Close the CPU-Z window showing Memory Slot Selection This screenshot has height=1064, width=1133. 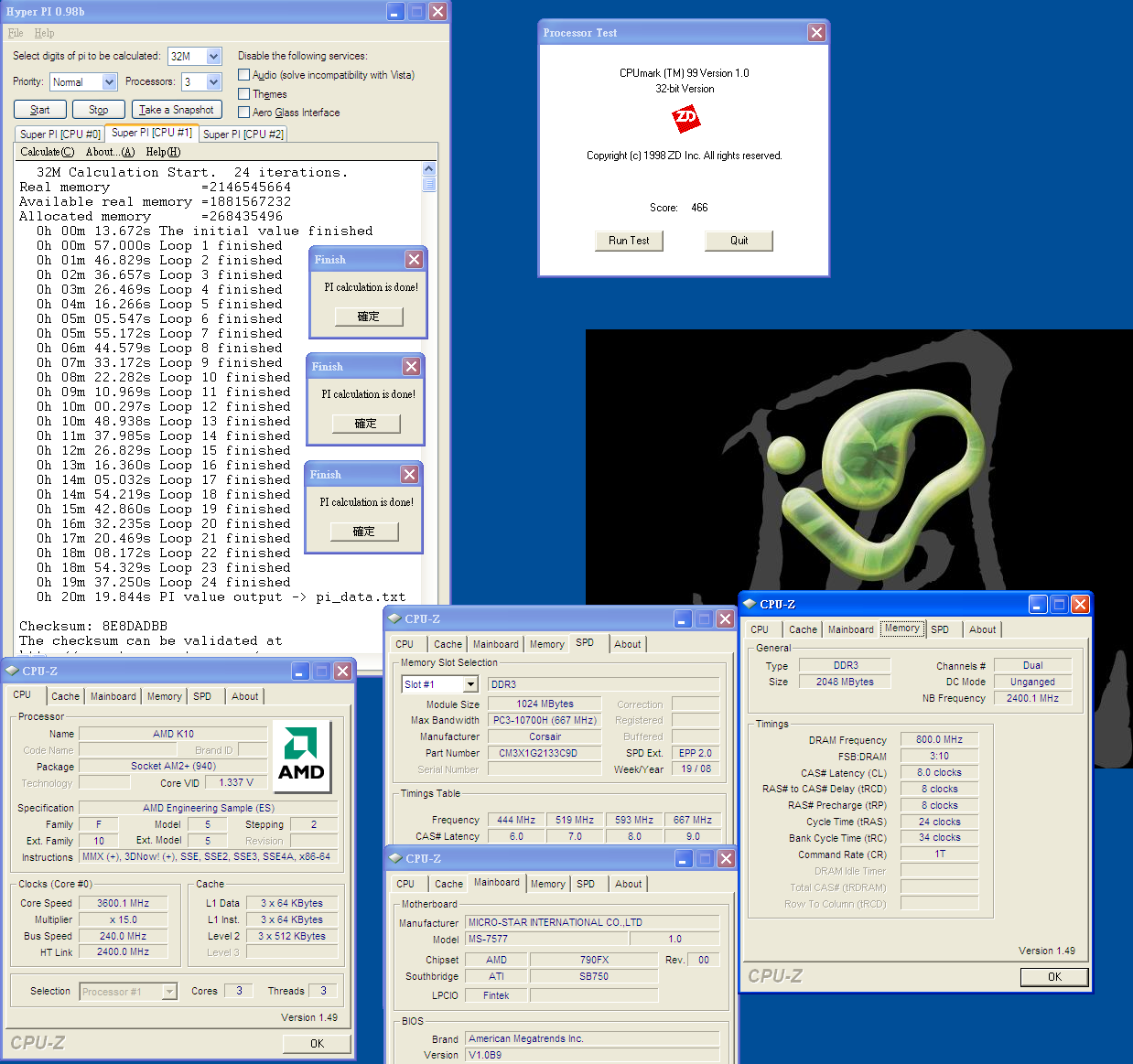click(x=725, y=618)
